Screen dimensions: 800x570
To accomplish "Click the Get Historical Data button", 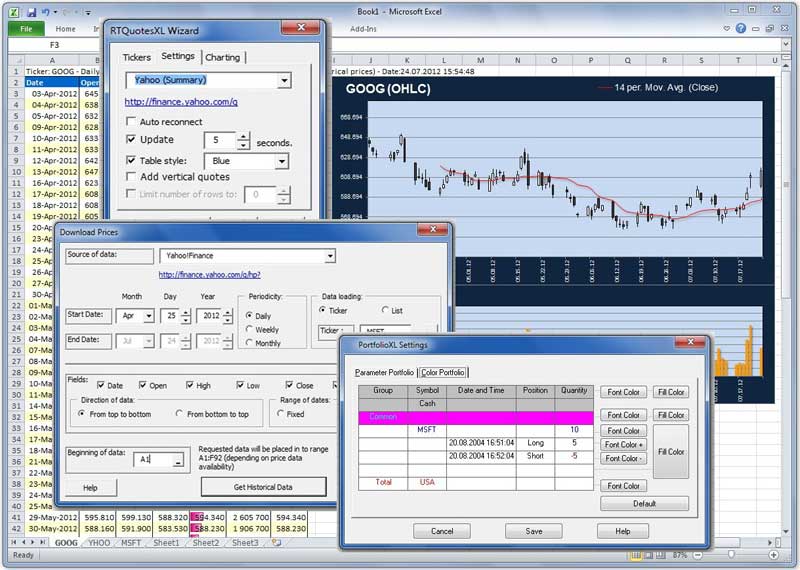I will coord(263,487).
